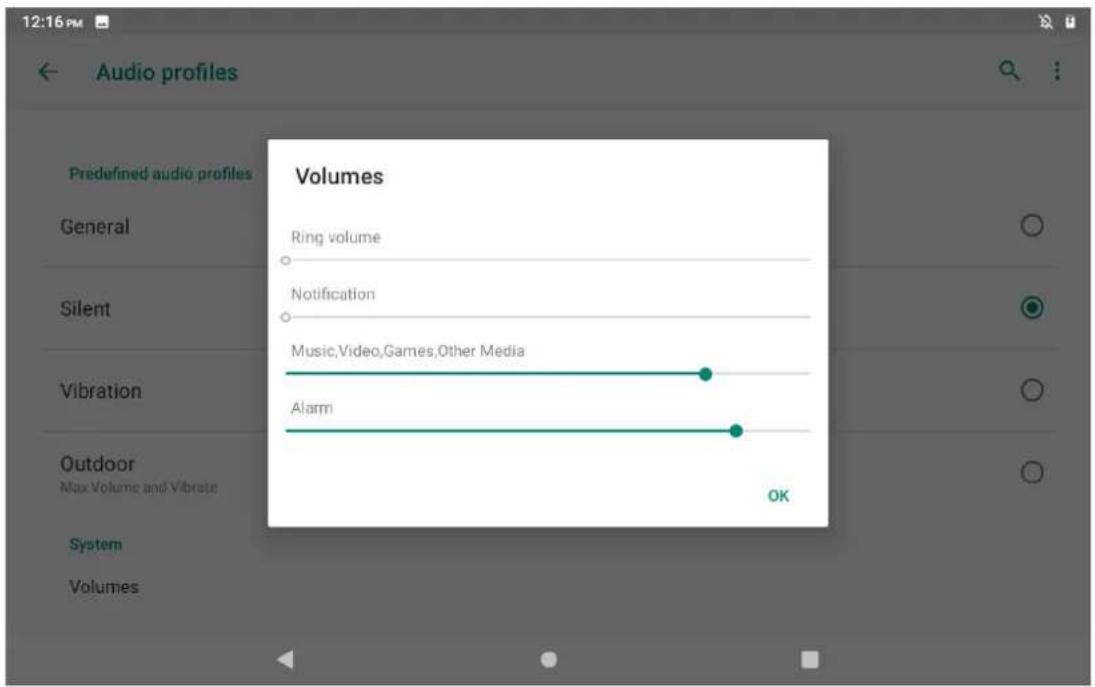The height and width of the screenshot is (687, 1095).
Task: Select the Silent profile radio button
Action: pyautogui.click(x=1031, y=307)
